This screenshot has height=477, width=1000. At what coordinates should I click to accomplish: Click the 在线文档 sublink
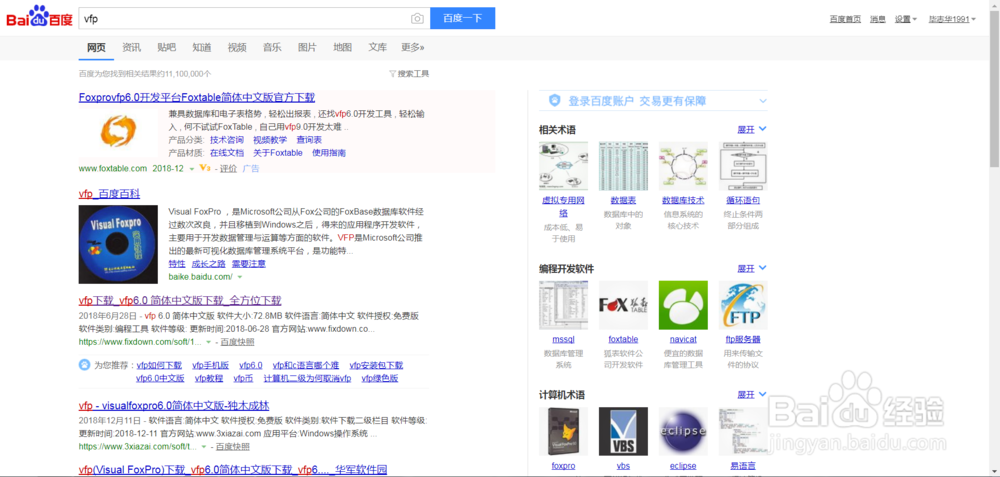(x=226, y=153)
